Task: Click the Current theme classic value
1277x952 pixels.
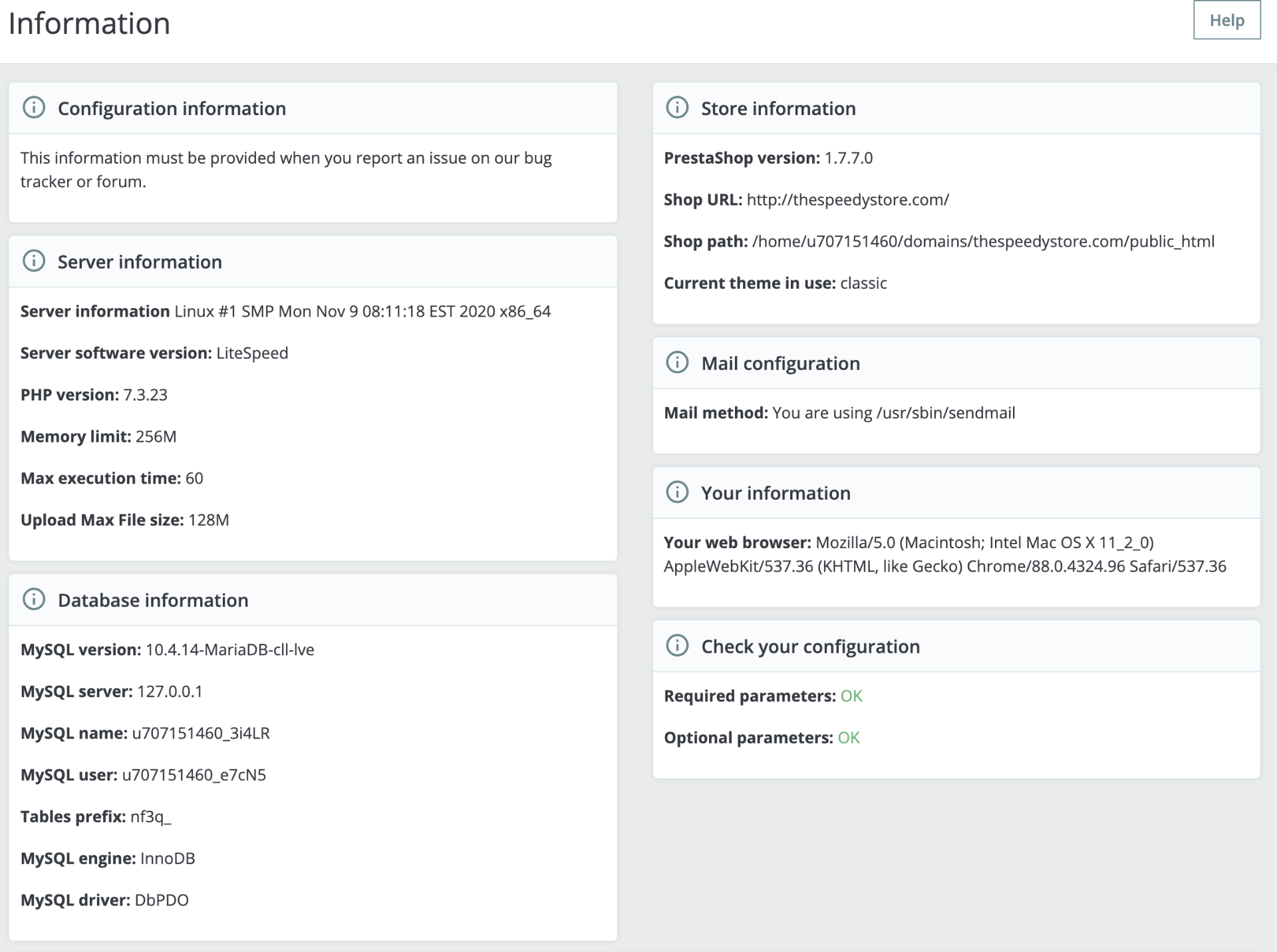Action: click(863, 283)
